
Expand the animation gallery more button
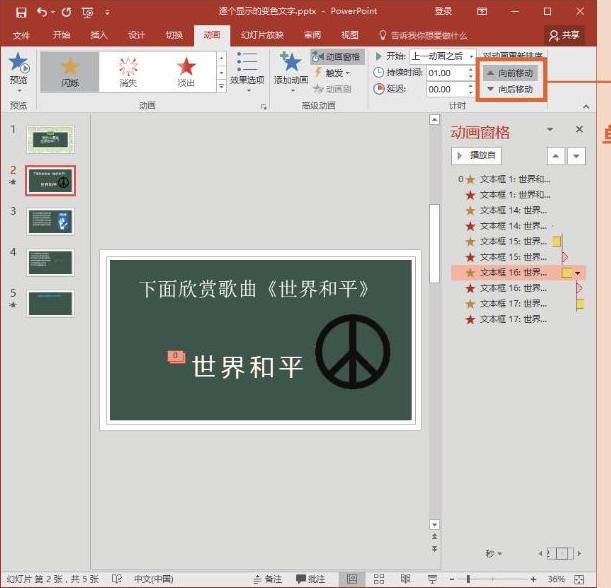coord(221,86)
